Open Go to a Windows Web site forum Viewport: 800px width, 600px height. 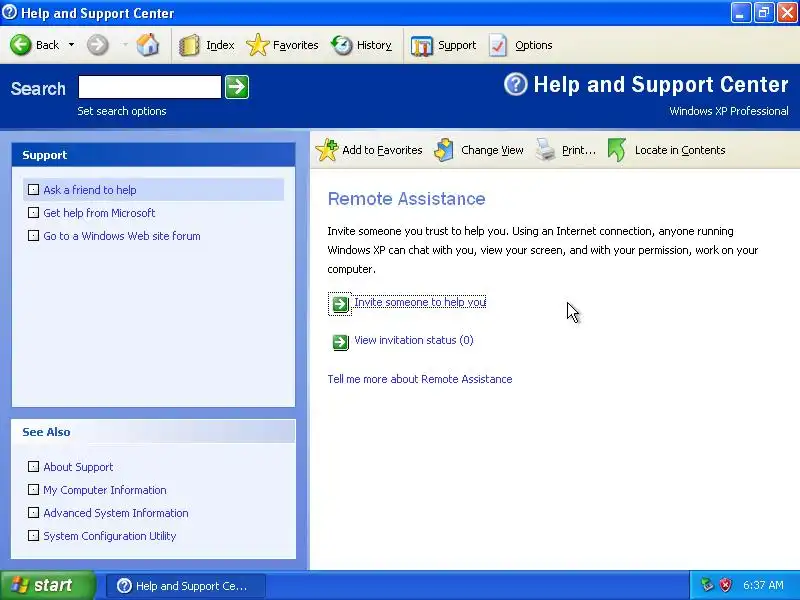(x=122, y=236)
